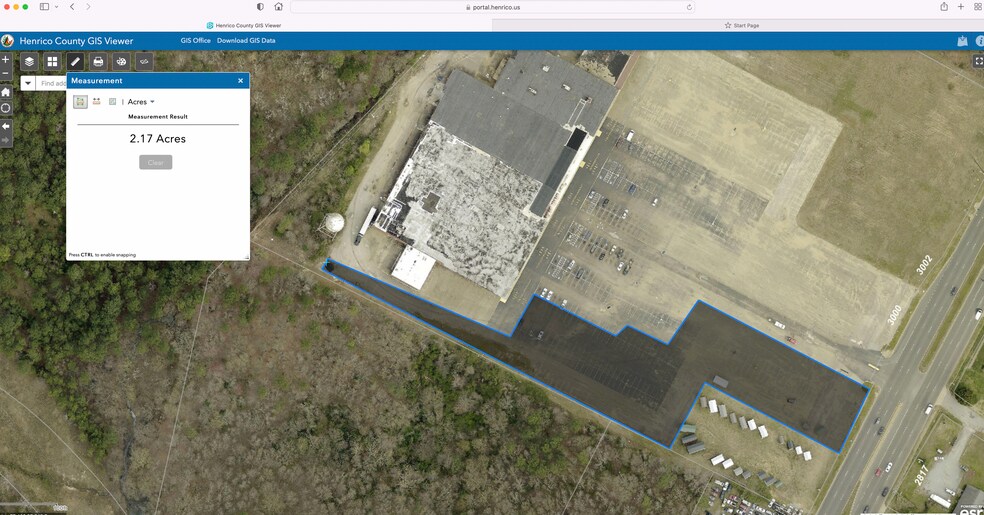Image resolution: width=984 pixels, height=515 pixels.
Task: Open the search source dropdown arrow
Action: (x=28, y=84)
